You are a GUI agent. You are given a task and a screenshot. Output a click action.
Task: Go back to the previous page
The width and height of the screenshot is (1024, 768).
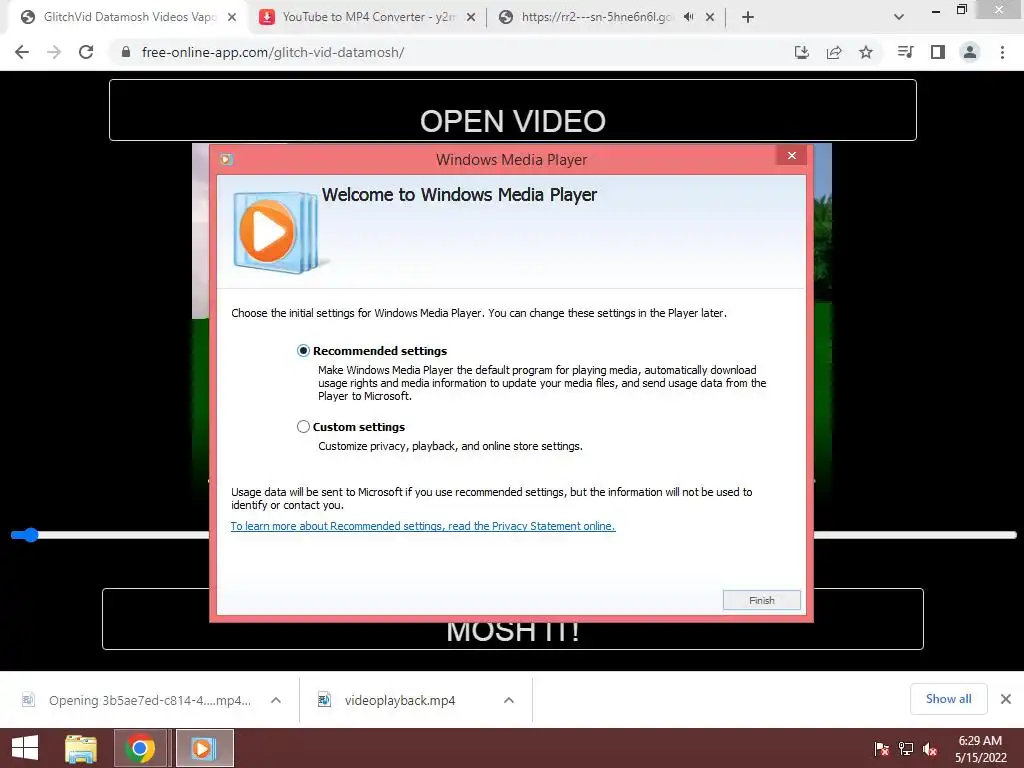point(22,52)
